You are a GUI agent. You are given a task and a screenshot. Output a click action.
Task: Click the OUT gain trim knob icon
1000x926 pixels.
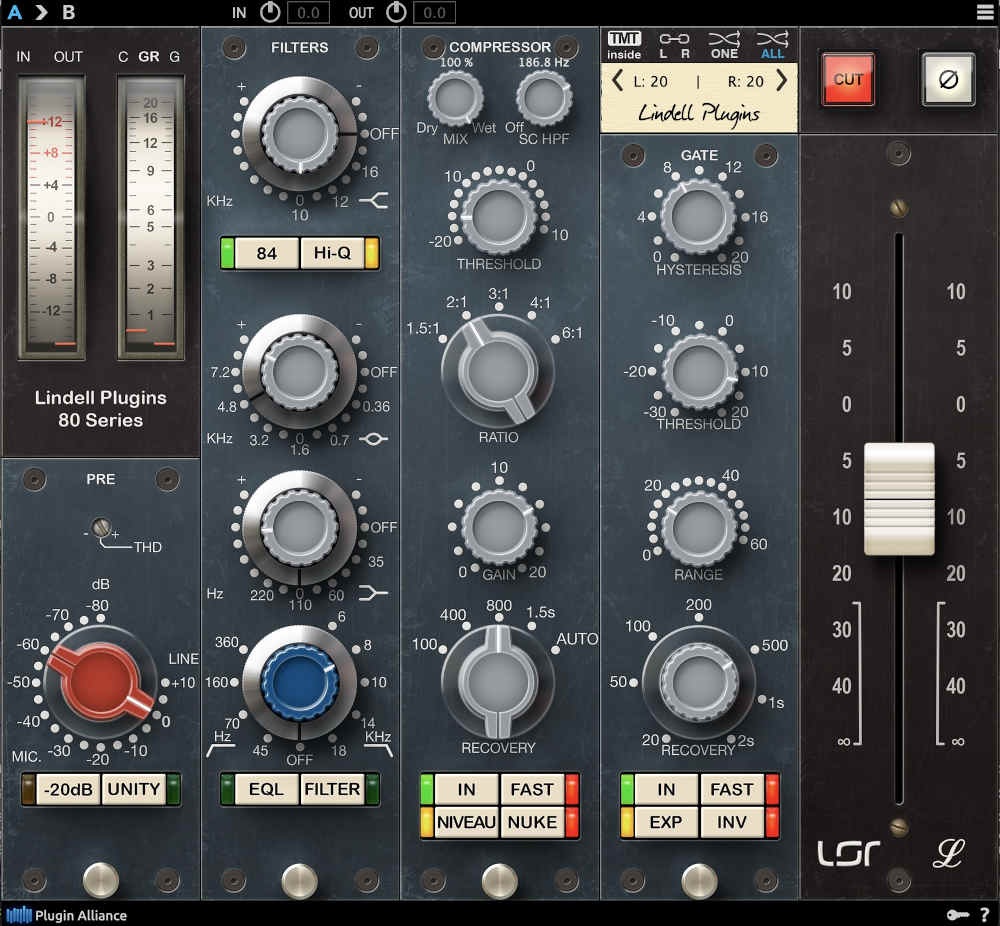tap(394, 12)
